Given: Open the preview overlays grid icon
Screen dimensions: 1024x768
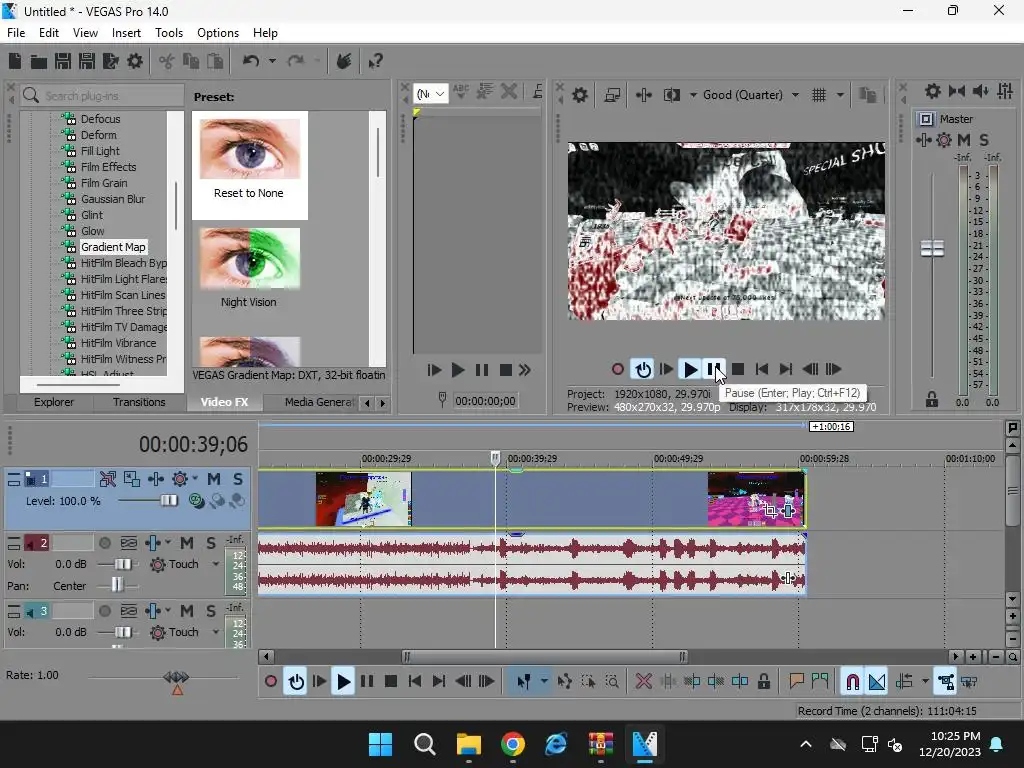Looking at the screenshot, I should (819, 95).
